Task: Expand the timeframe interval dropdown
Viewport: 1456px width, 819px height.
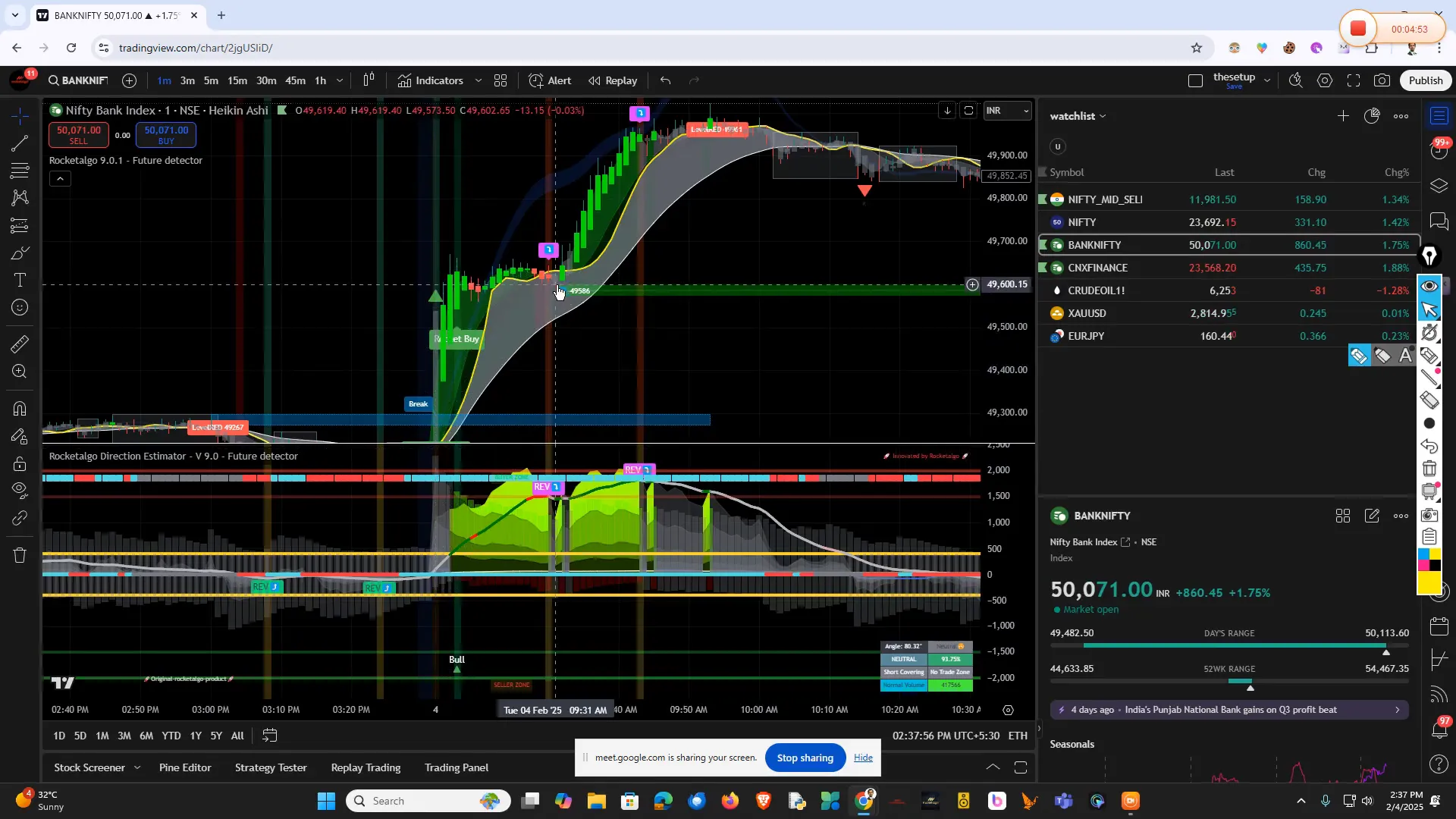Action: click(x=340, y=80)
